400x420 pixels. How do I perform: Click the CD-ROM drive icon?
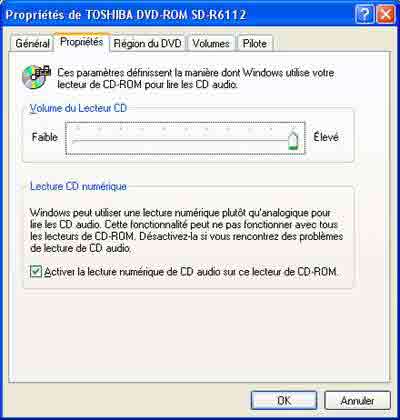coord(36,77)
